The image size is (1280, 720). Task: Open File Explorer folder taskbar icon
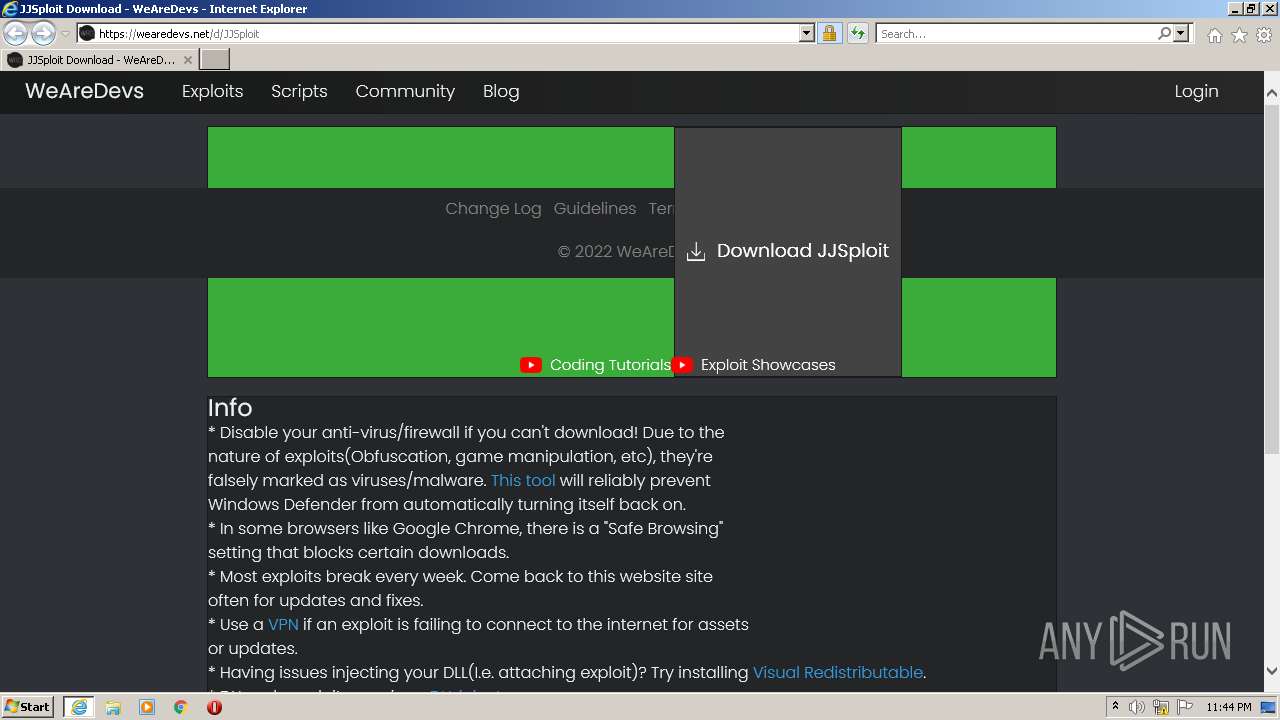[113, 707]
